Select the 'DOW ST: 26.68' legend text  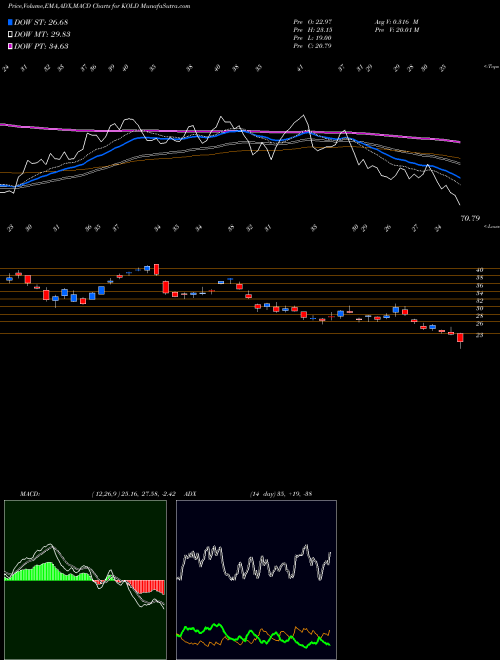point(41,22)
